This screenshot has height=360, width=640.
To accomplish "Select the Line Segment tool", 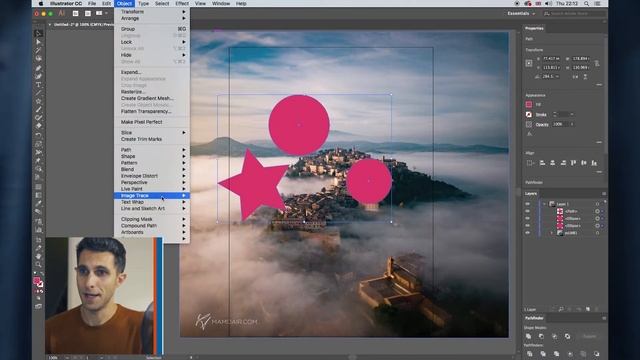I will (38, 93).
